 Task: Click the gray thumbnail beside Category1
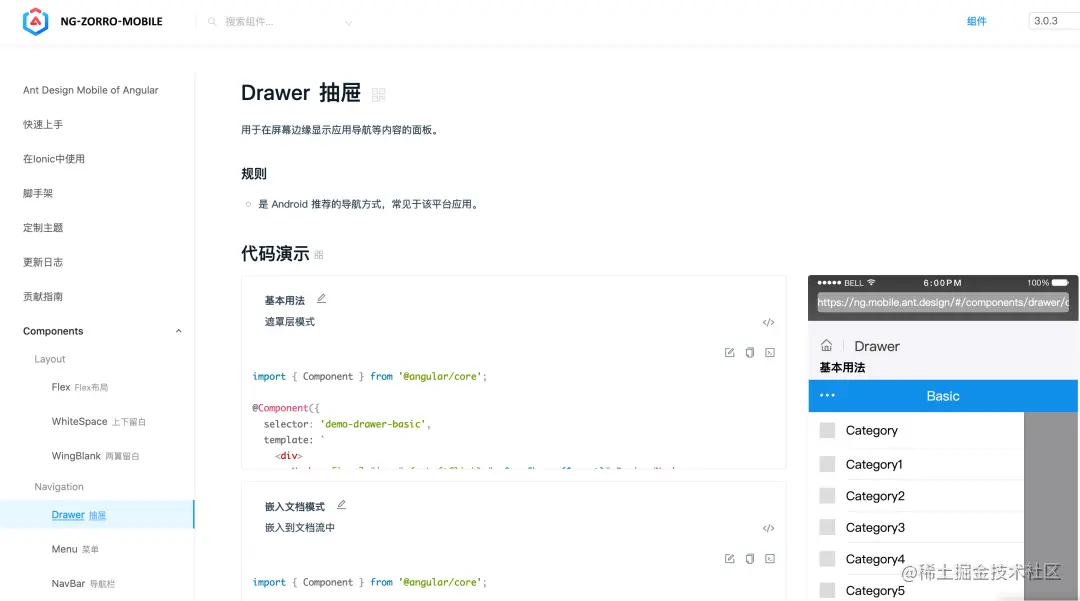tap(827, 464)
